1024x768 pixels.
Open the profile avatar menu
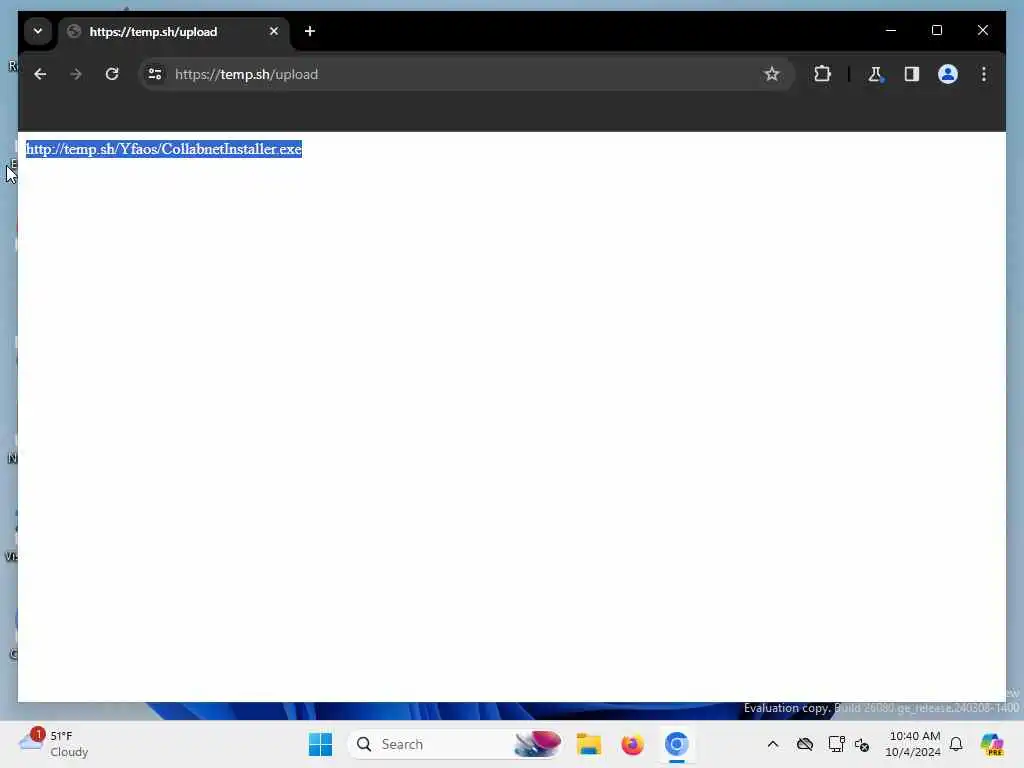[x=948, y=74]
